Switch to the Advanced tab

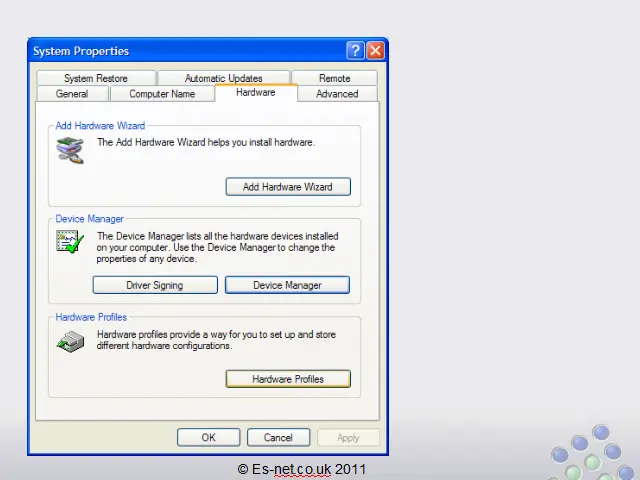click(337, 94)
